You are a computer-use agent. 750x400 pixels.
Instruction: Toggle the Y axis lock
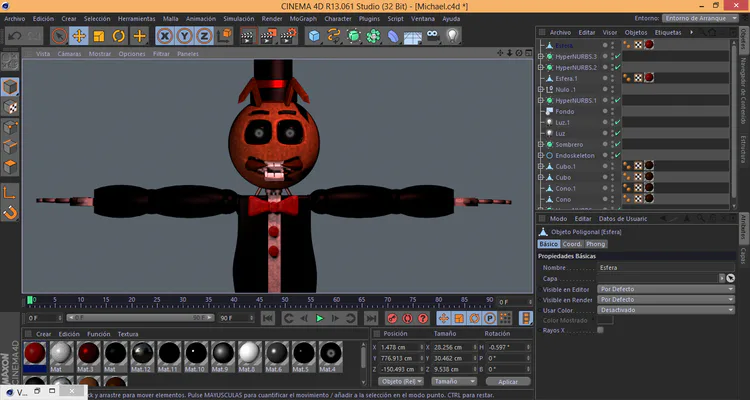click(x=185, y=36)
